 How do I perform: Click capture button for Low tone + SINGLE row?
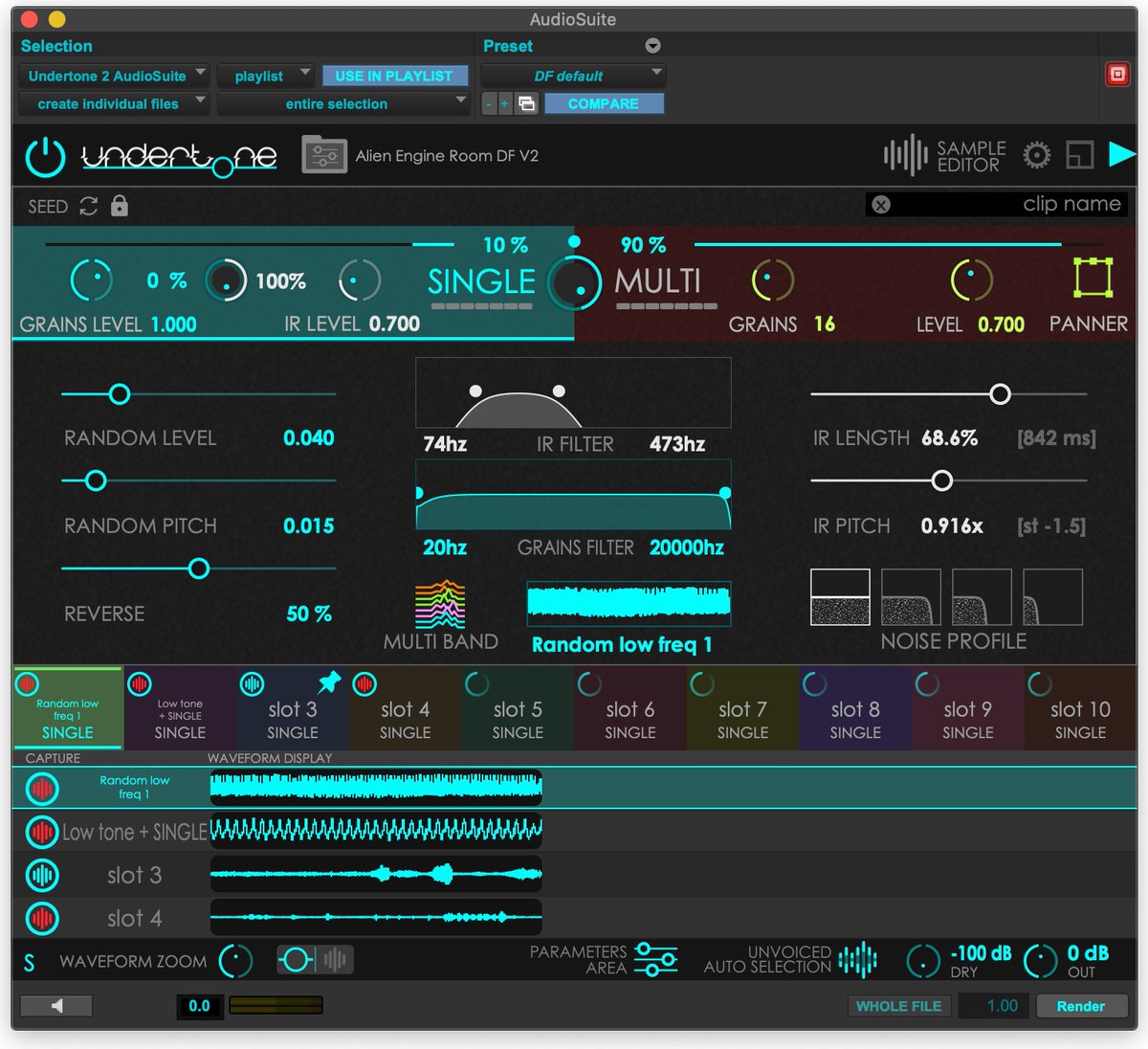tap(41, 832)
